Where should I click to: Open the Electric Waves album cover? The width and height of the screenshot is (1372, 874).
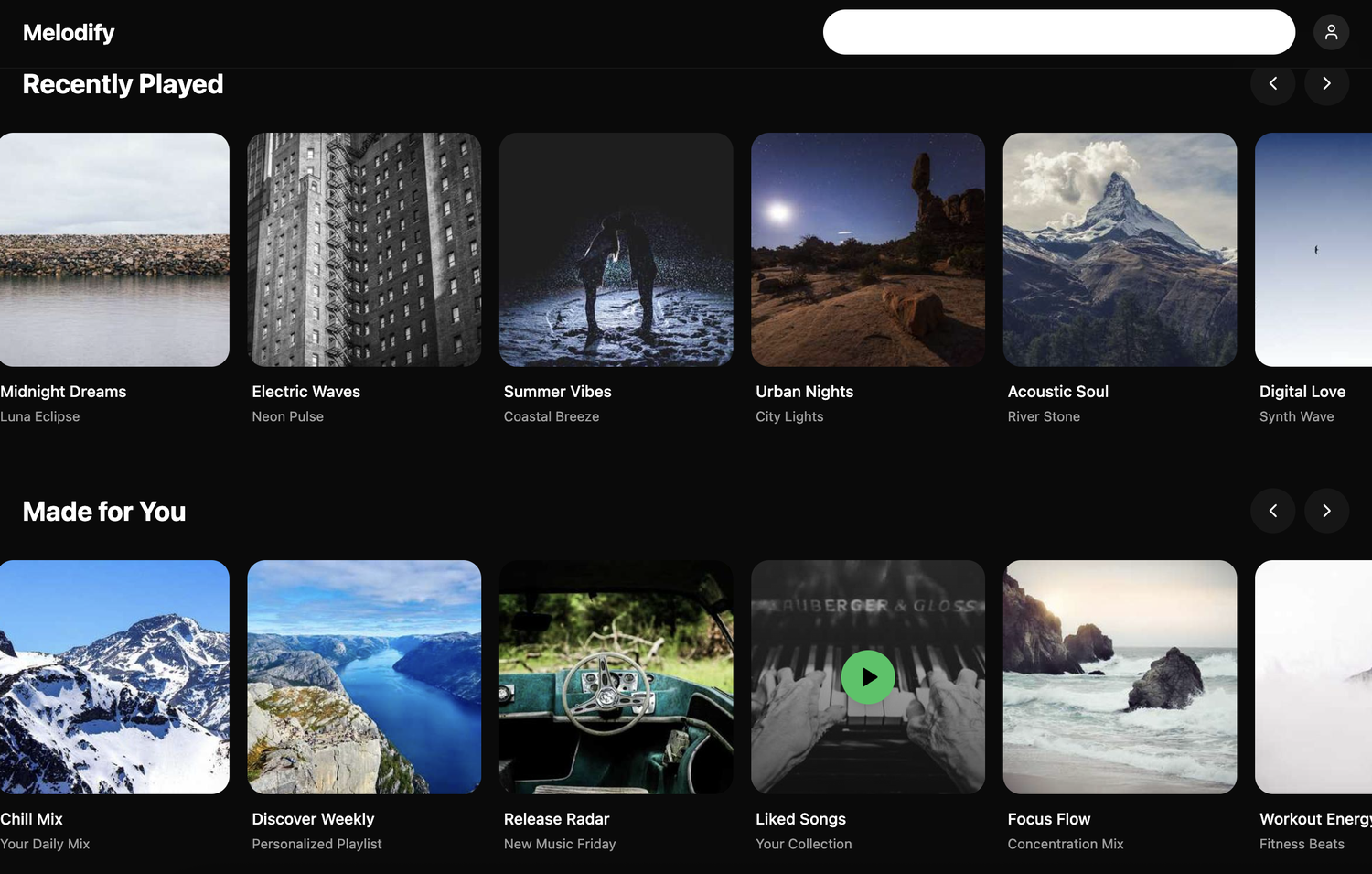point(364,249)
